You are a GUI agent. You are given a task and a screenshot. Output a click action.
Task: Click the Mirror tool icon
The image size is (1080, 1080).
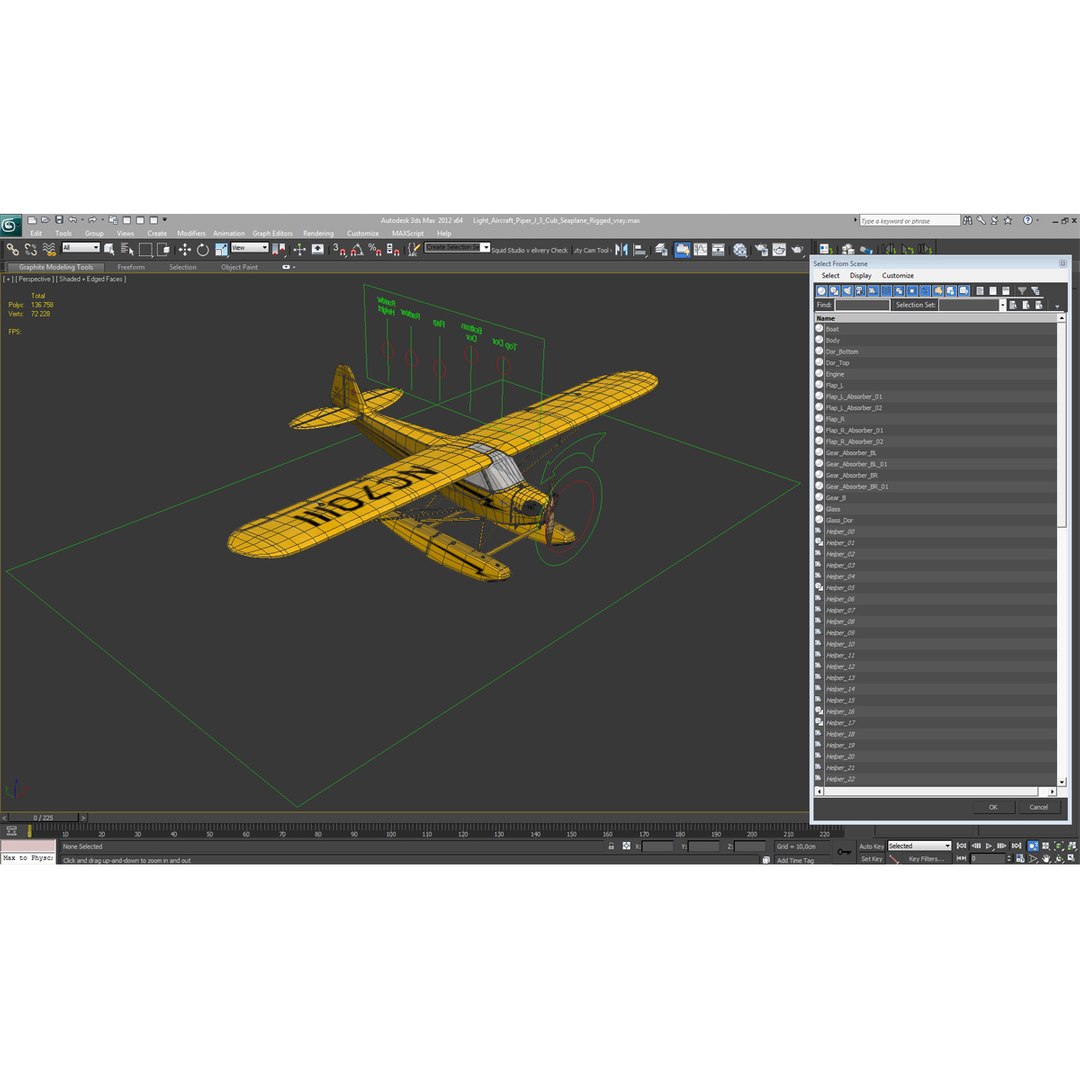[621, 250]
